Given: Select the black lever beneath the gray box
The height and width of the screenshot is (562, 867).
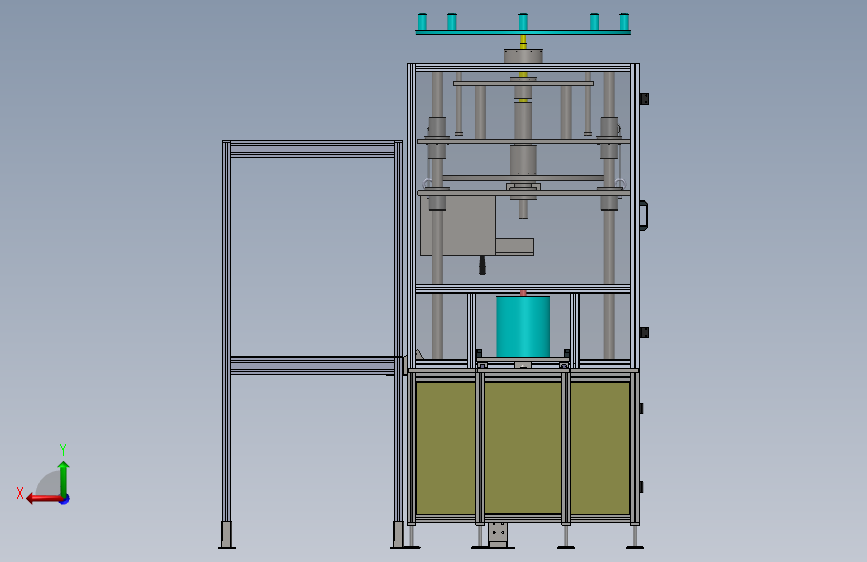Looking at the screenshot, I should (482, 265).
